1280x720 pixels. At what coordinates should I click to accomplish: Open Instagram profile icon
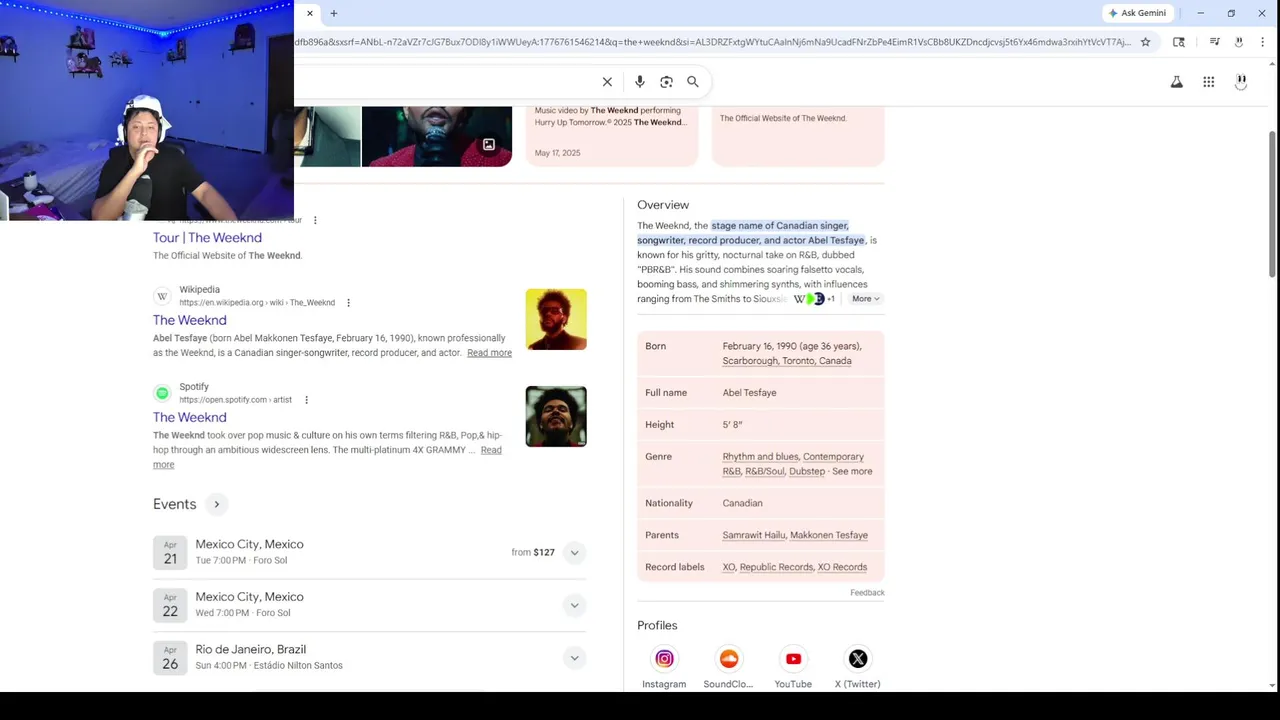[664, 659]
